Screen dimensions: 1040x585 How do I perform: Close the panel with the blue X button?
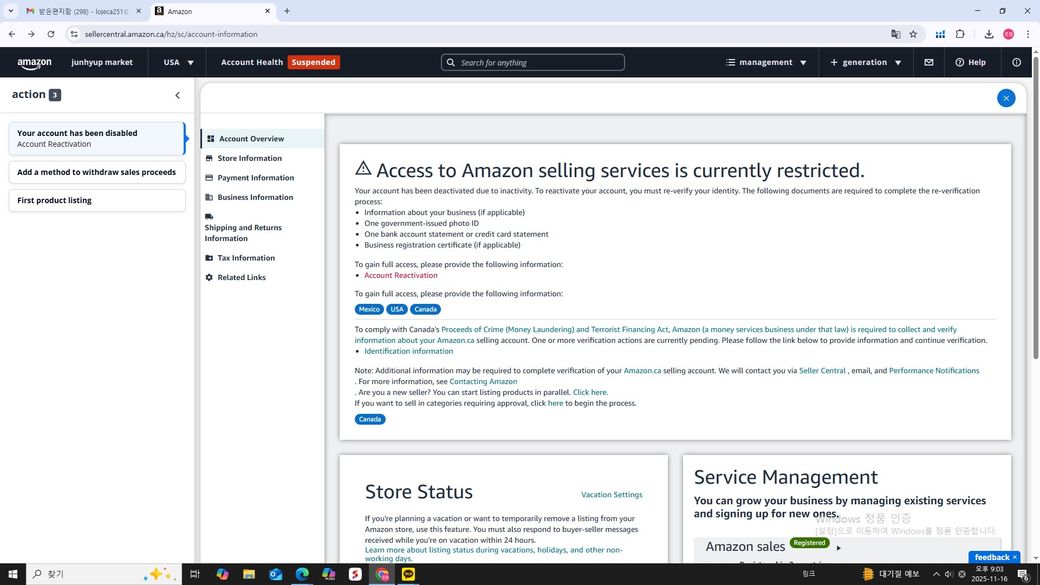(x=1006, y=98)
